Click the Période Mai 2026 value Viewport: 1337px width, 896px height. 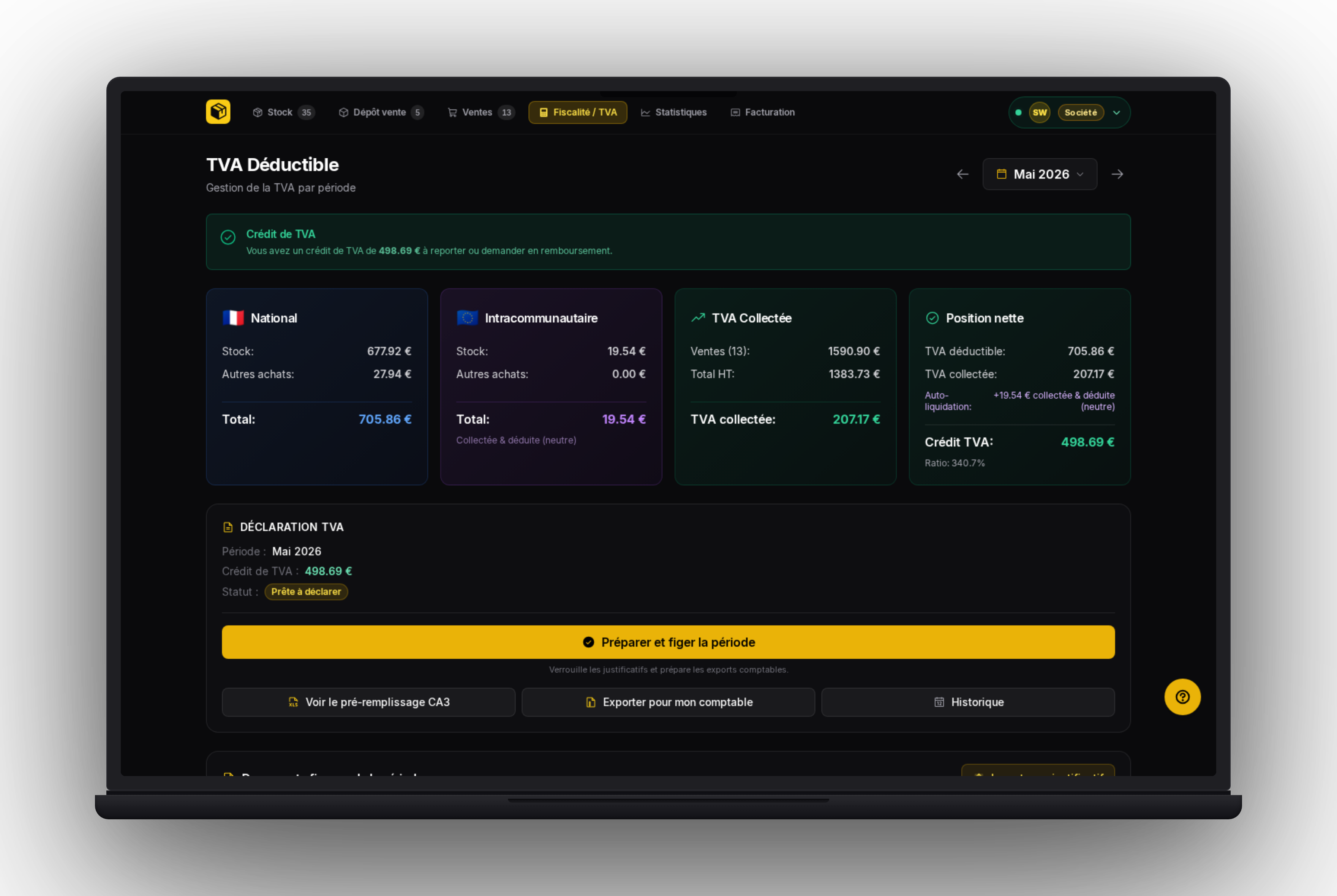click(x=297, y=551)
